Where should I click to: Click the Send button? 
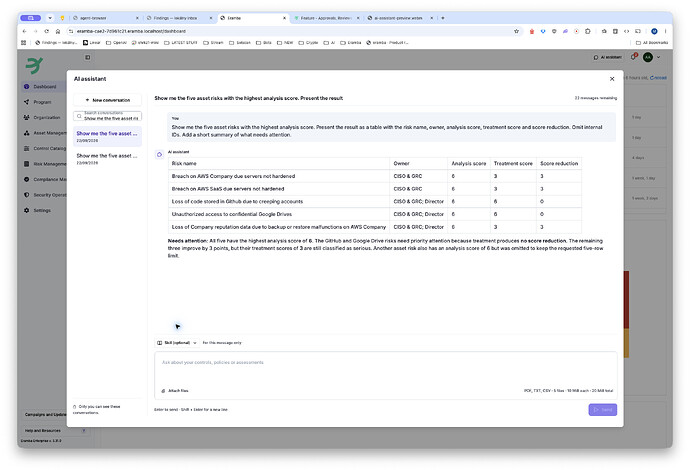point(602,410)
